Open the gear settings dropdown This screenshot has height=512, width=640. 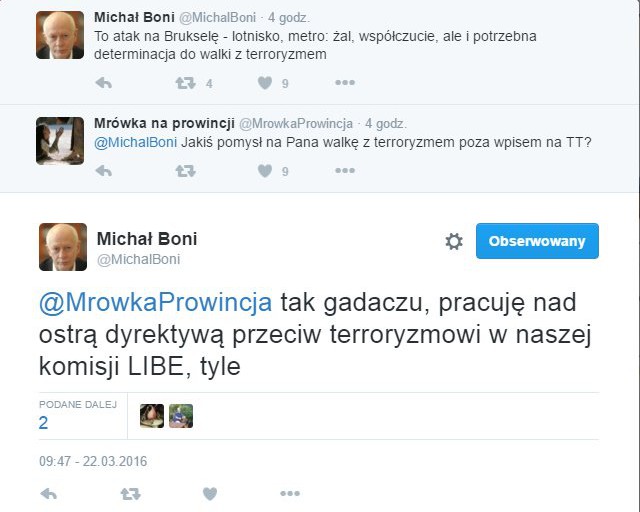tap(454, 242)
